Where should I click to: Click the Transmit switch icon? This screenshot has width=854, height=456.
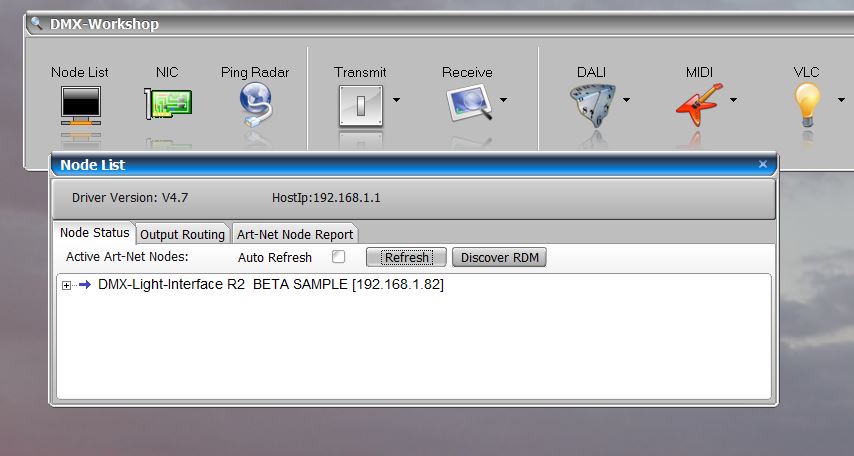click(360, 103)
